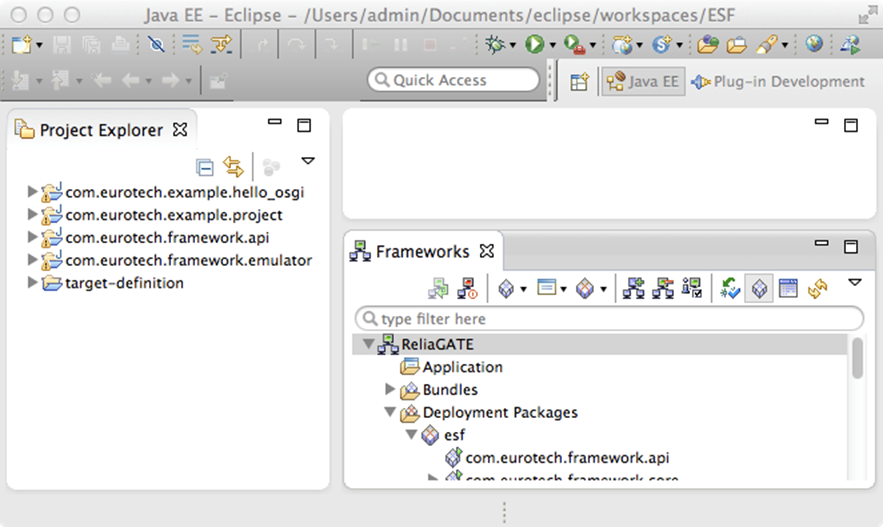Click the Add Framework icon
Viewport: 883px width, 527px height.
point(634,289)
